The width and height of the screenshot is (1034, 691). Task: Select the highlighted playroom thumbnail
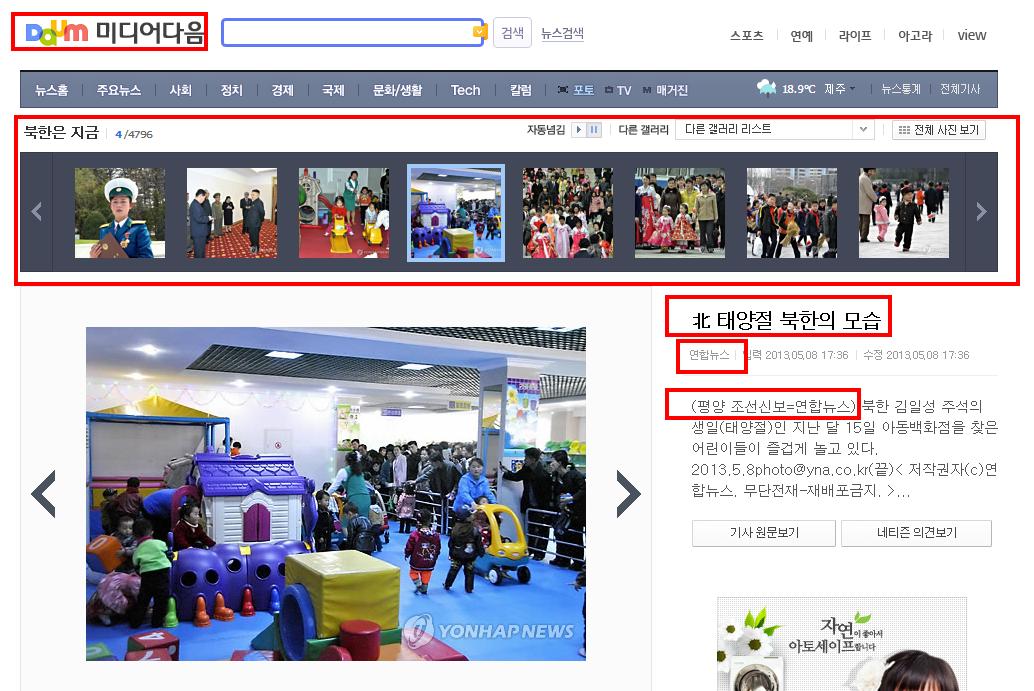[x=456, y=213]
